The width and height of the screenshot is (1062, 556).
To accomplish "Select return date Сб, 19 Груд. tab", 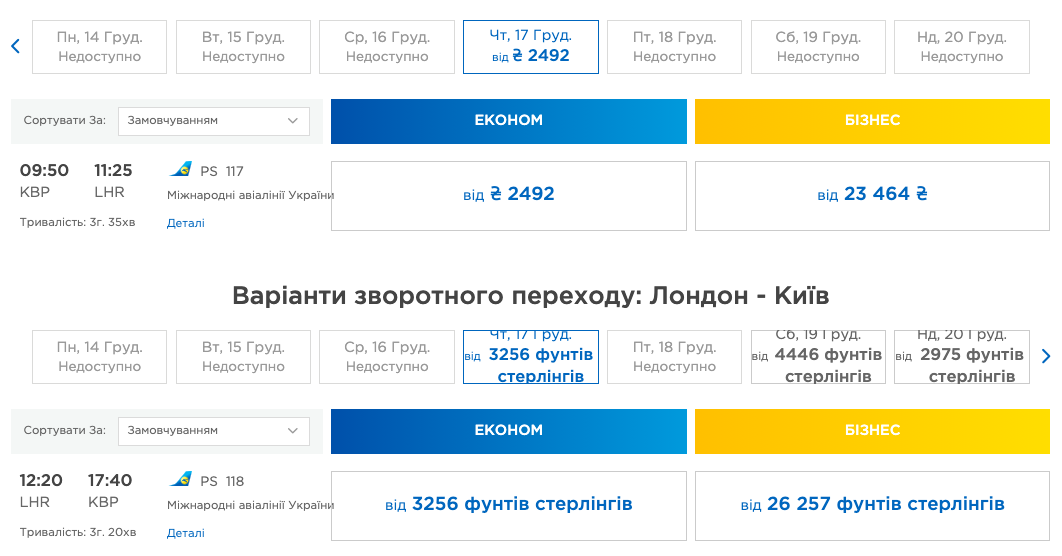I will click(x=818, y=357).
